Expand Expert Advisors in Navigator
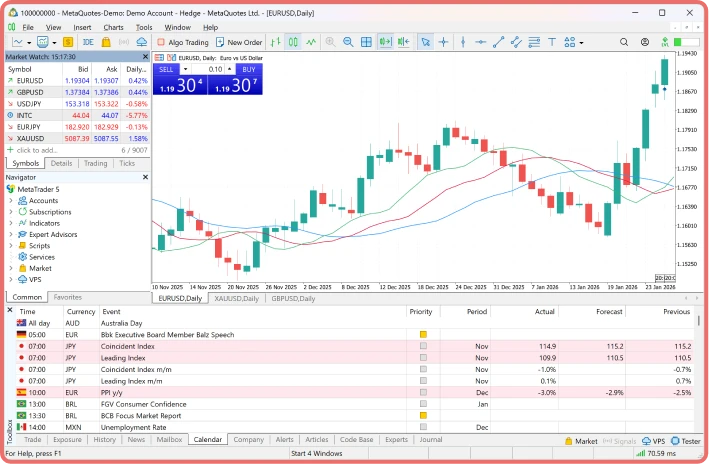The height and width of the screenshot is (464, 709). coord(11,234)
